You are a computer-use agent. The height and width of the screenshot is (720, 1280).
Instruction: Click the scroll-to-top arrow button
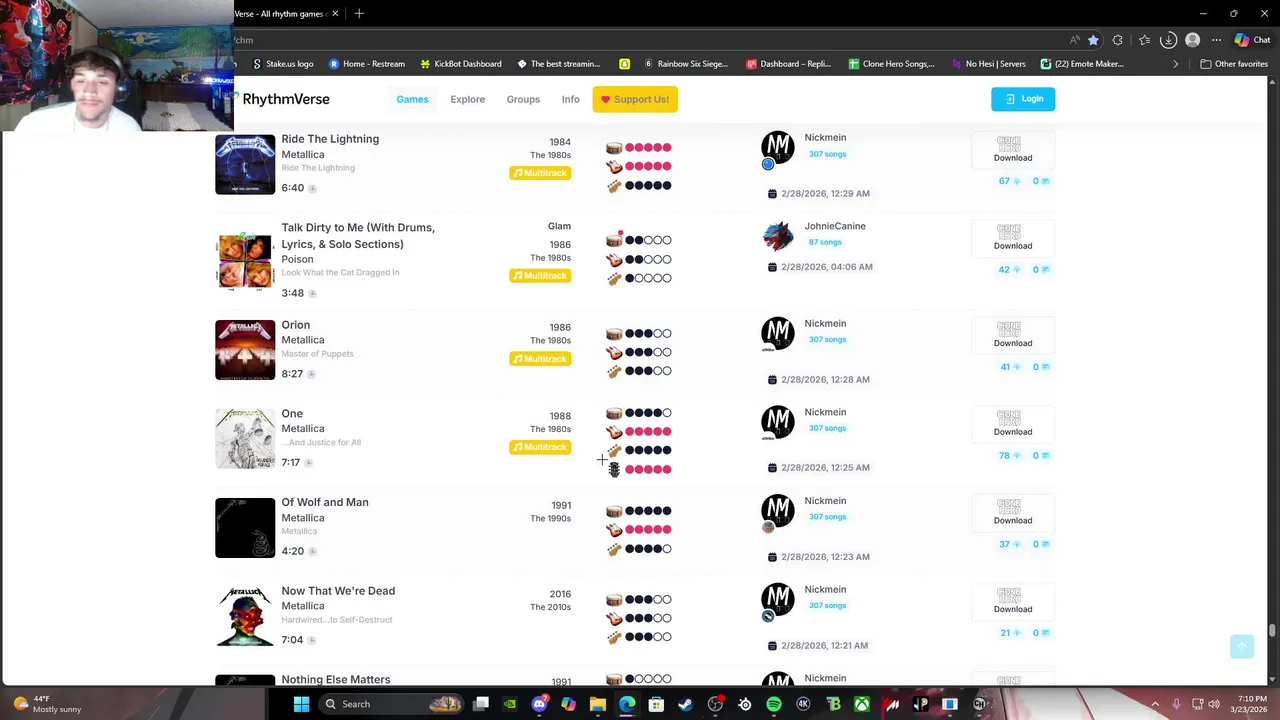[x=1242, y=646]
